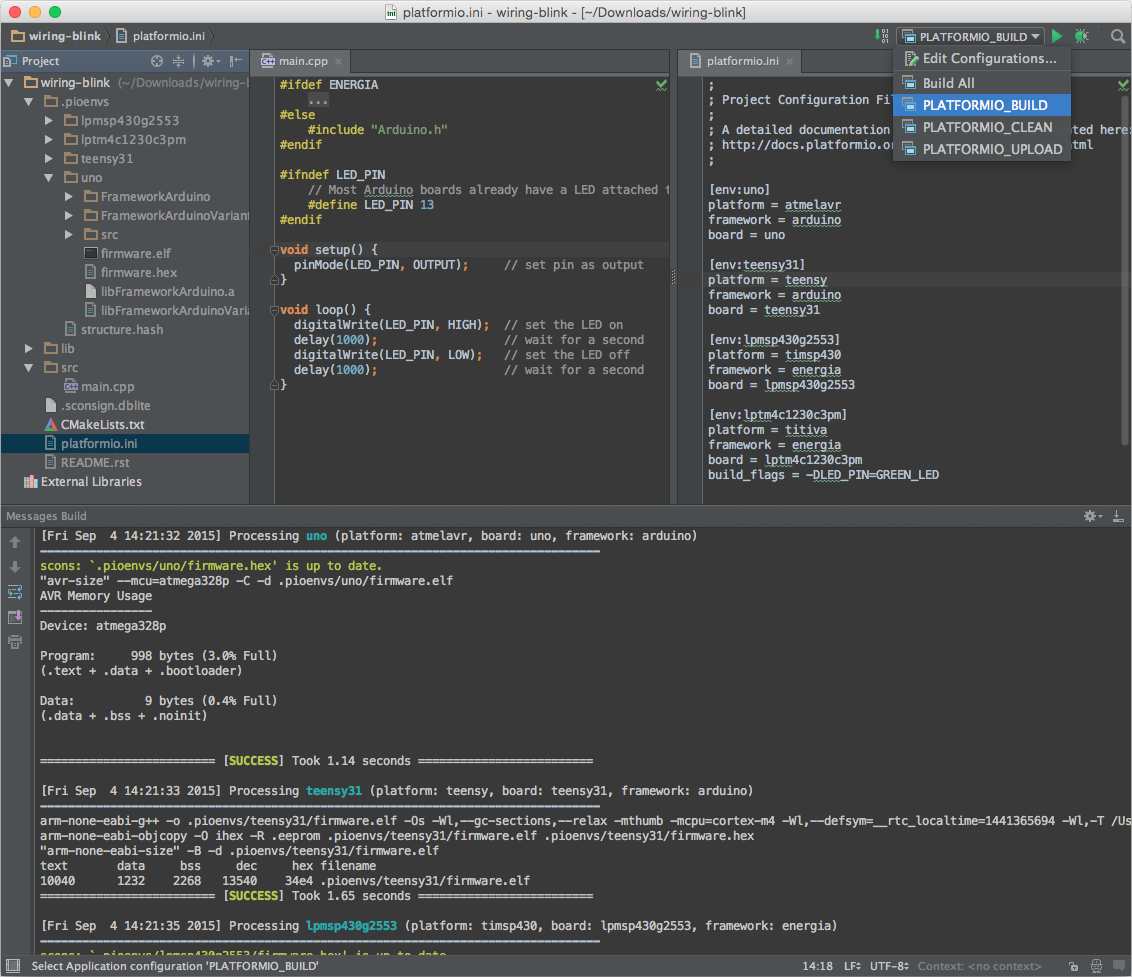This screenshot has width=1132, height=977.
Task: Collapse the .pioenvs folder
Action: 29,102
